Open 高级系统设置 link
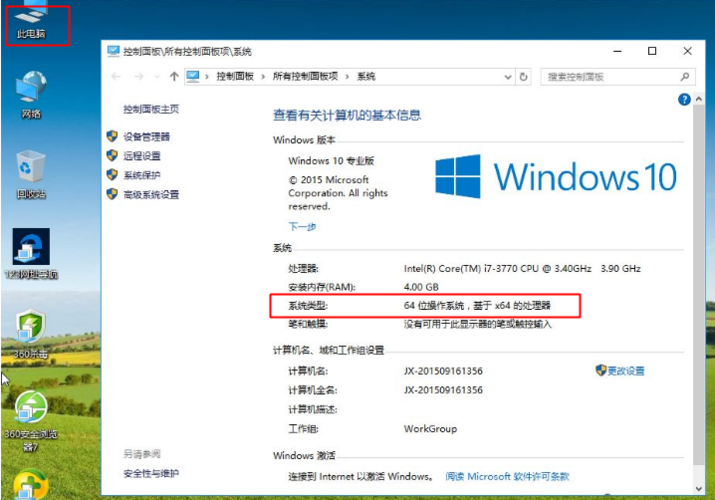715x500 pixels. pyautogui.click(x=151, y=195)
